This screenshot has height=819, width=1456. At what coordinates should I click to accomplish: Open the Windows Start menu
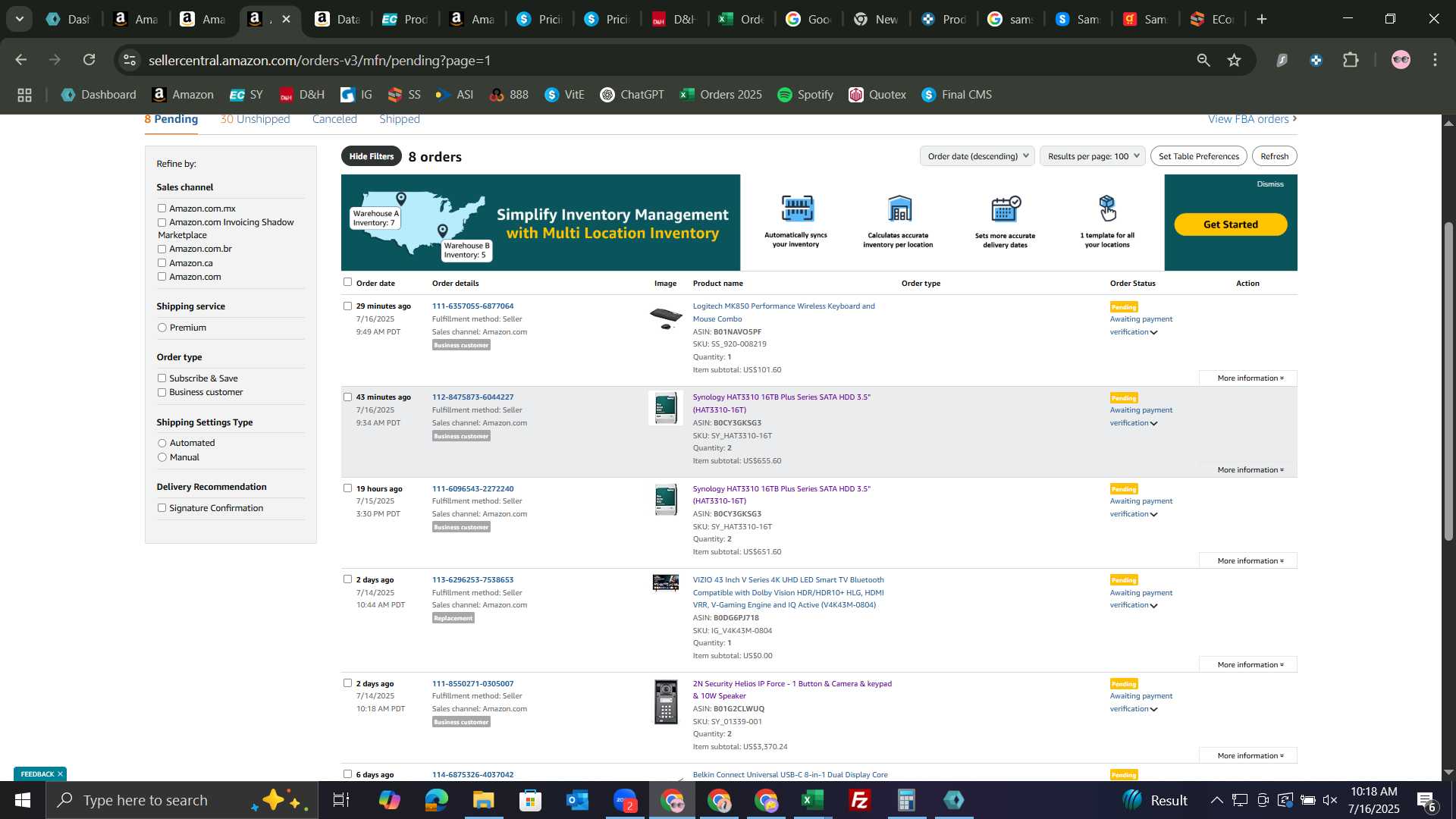(23, 800)
